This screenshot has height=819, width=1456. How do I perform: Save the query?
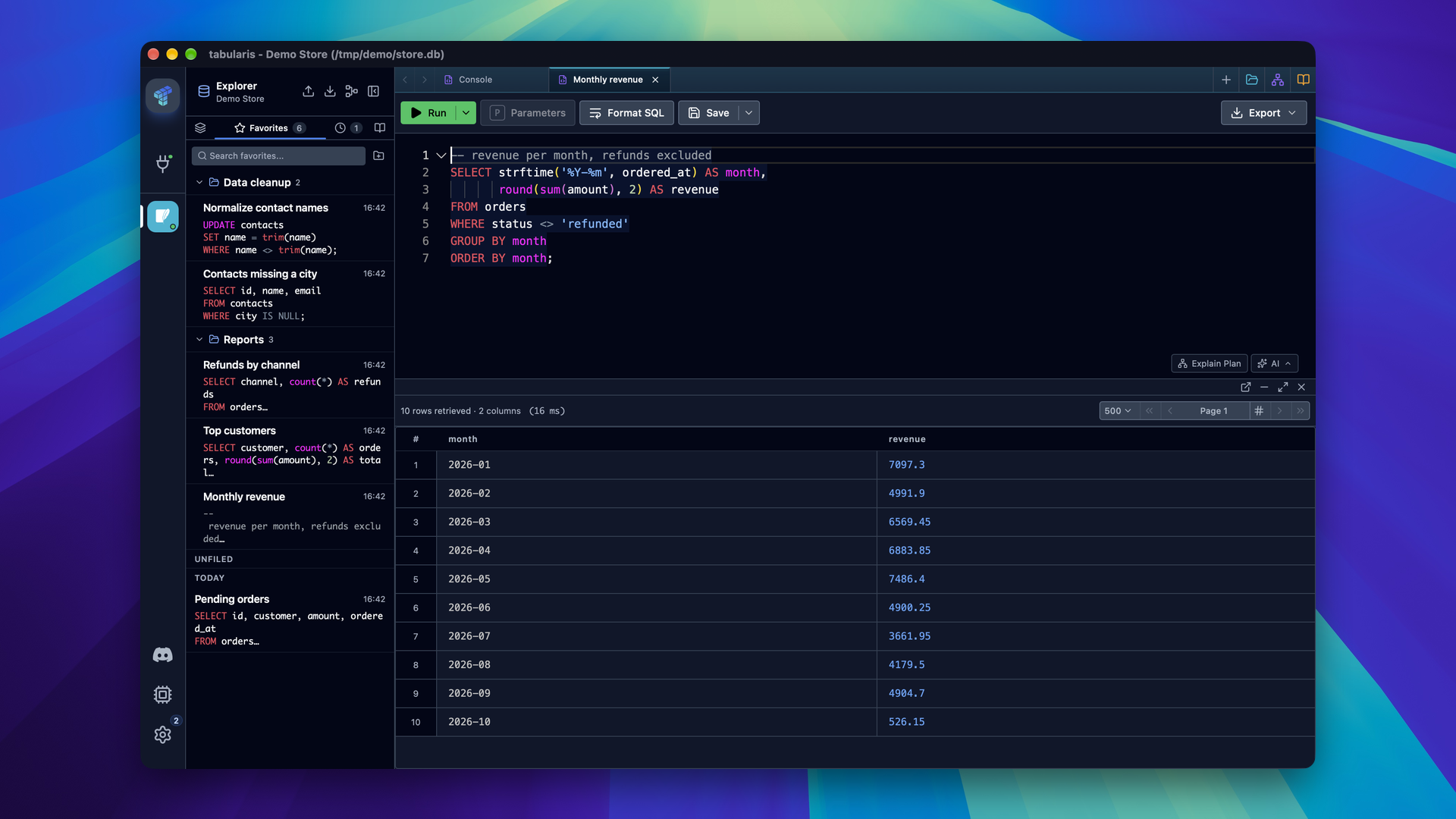tap(709, 113)
